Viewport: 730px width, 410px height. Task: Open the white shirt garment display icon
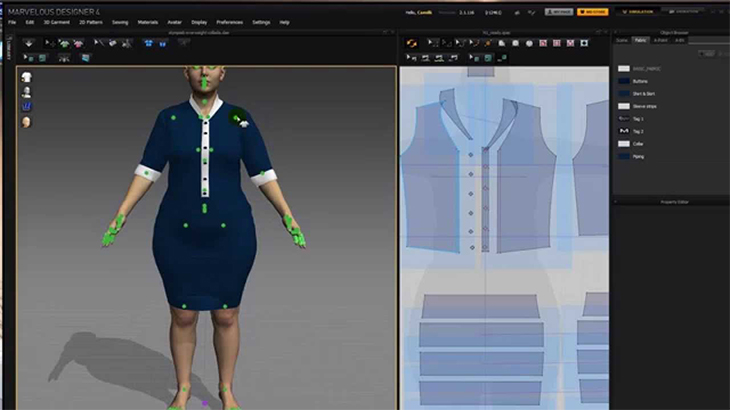coord(25,75)
